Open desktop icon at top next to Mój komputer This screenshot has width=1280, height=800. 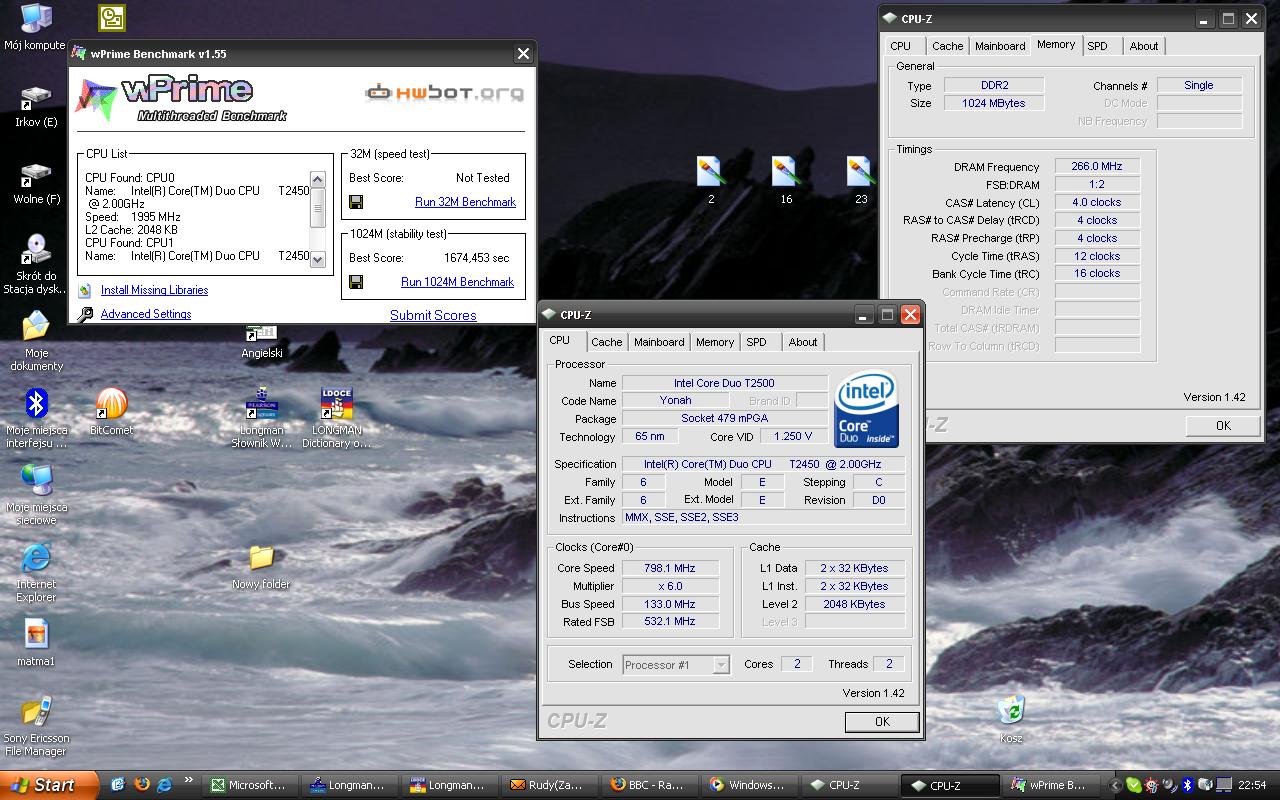click(111, 18)
